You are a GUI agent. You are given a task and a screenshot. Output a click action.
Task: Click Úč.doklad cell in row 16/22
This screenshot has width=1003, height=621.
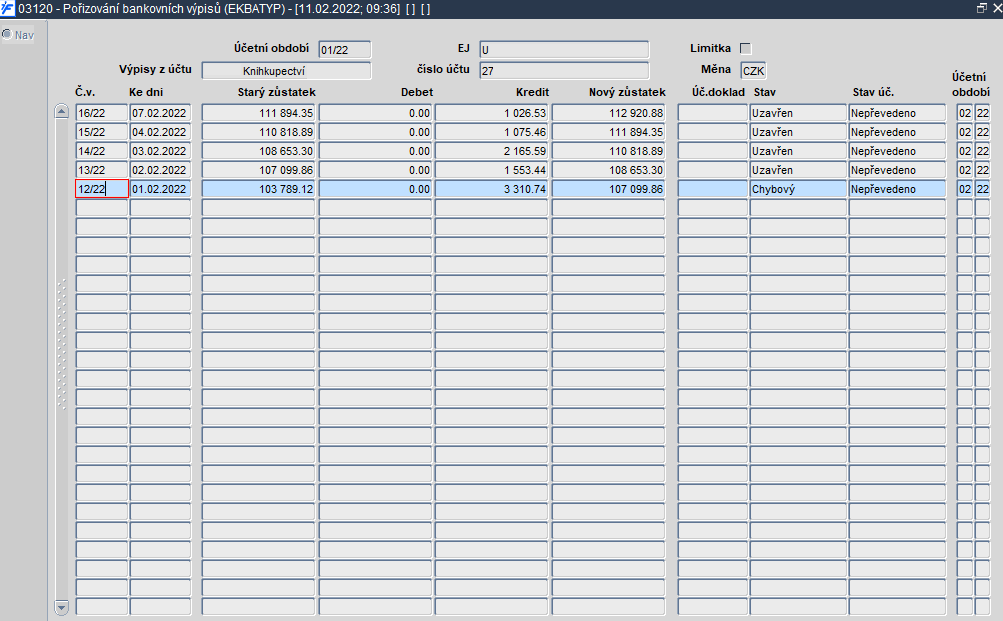click(x=713, y=113)
